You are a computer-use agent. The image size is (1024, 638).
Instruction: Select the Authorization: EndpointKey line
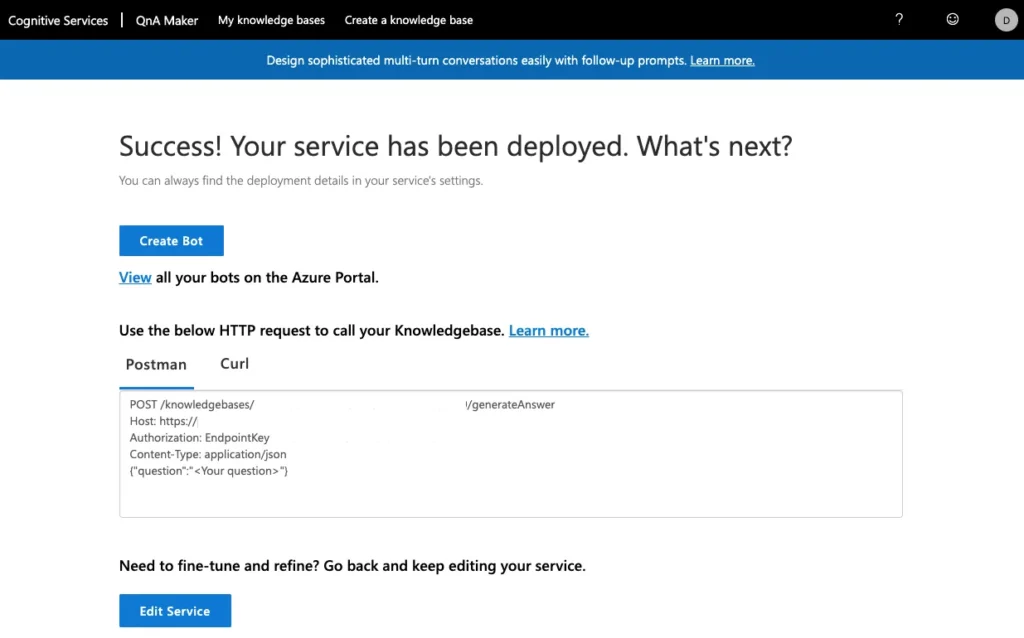tap(199, 438)
